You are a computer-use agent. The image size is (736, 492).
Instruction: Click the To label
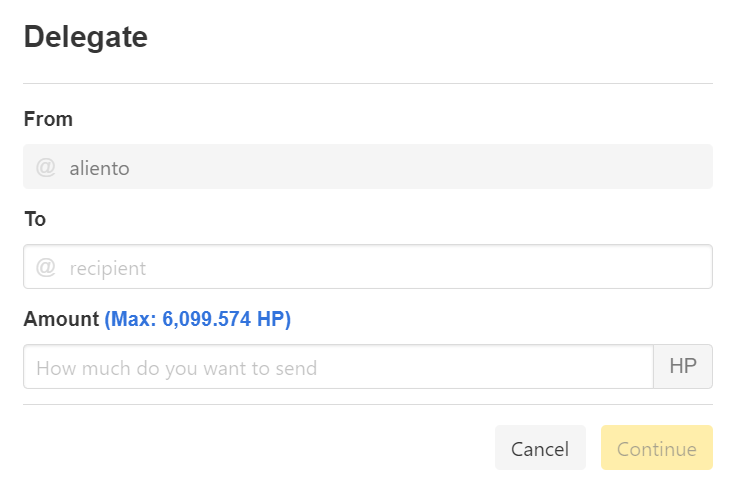(x=35, y=219)
